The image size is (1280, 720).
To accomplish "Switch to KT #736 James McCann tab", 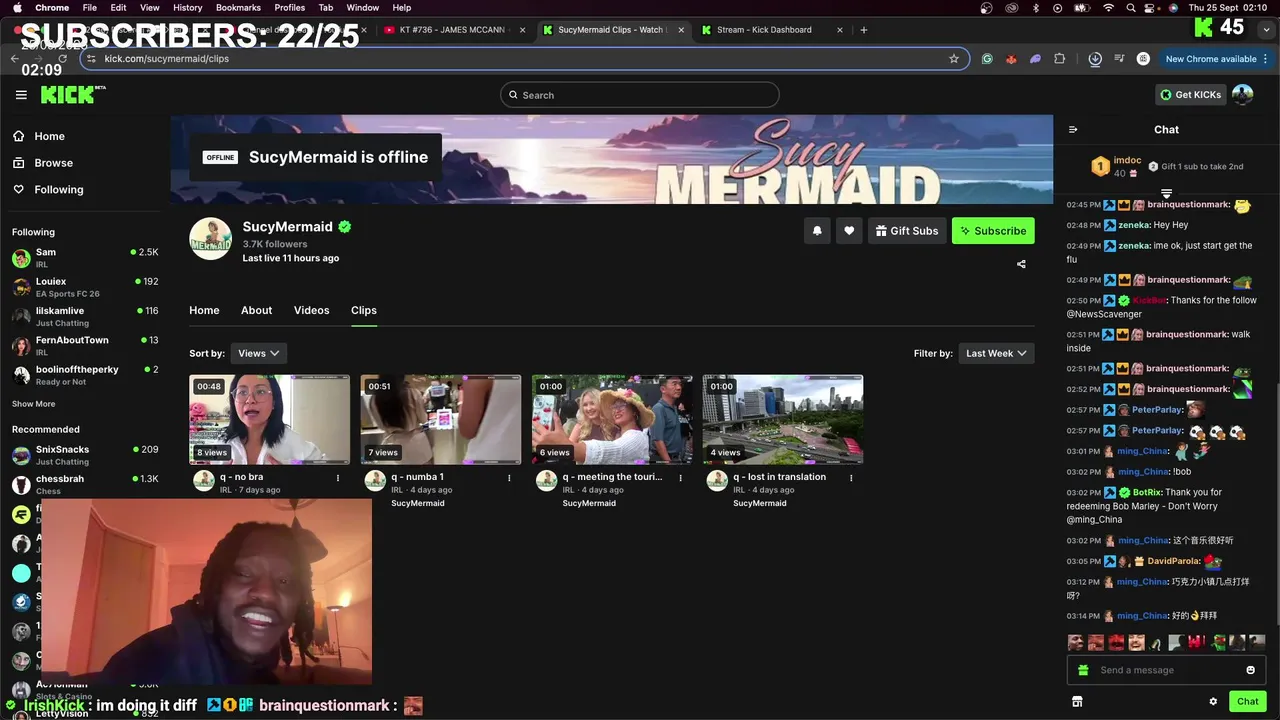I will tap(455, 30).
